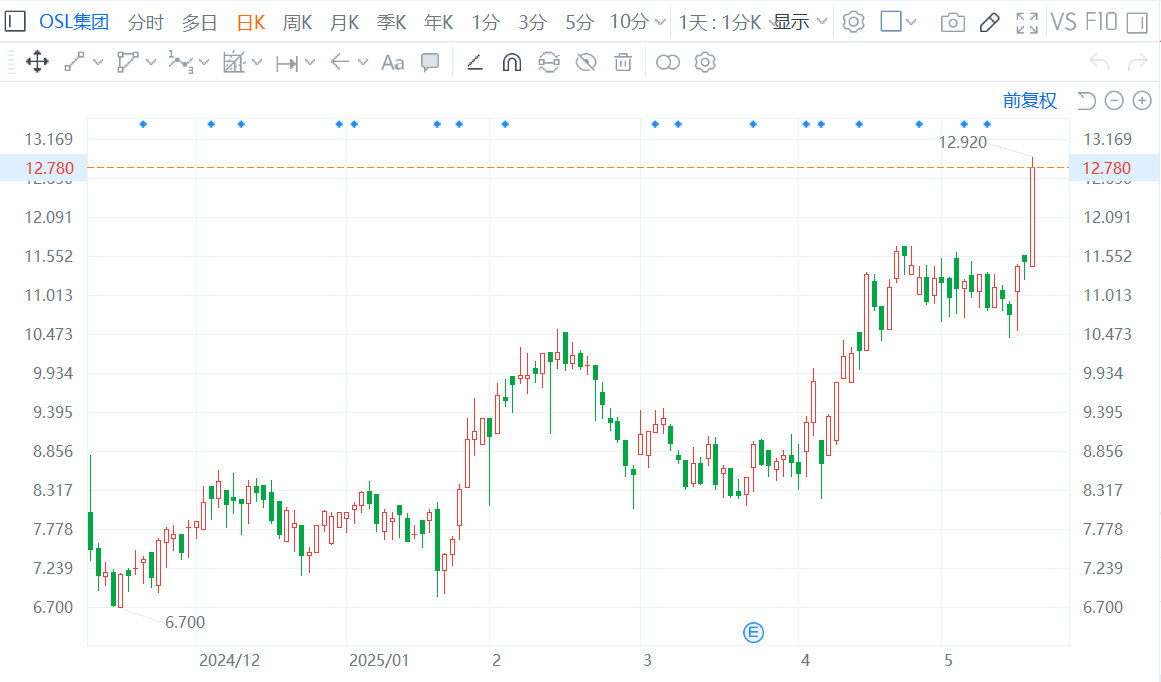The width and height of the screenshot is (1161, 682).
Task: Switch to the 多日 tab
Action: pos(199,23)
